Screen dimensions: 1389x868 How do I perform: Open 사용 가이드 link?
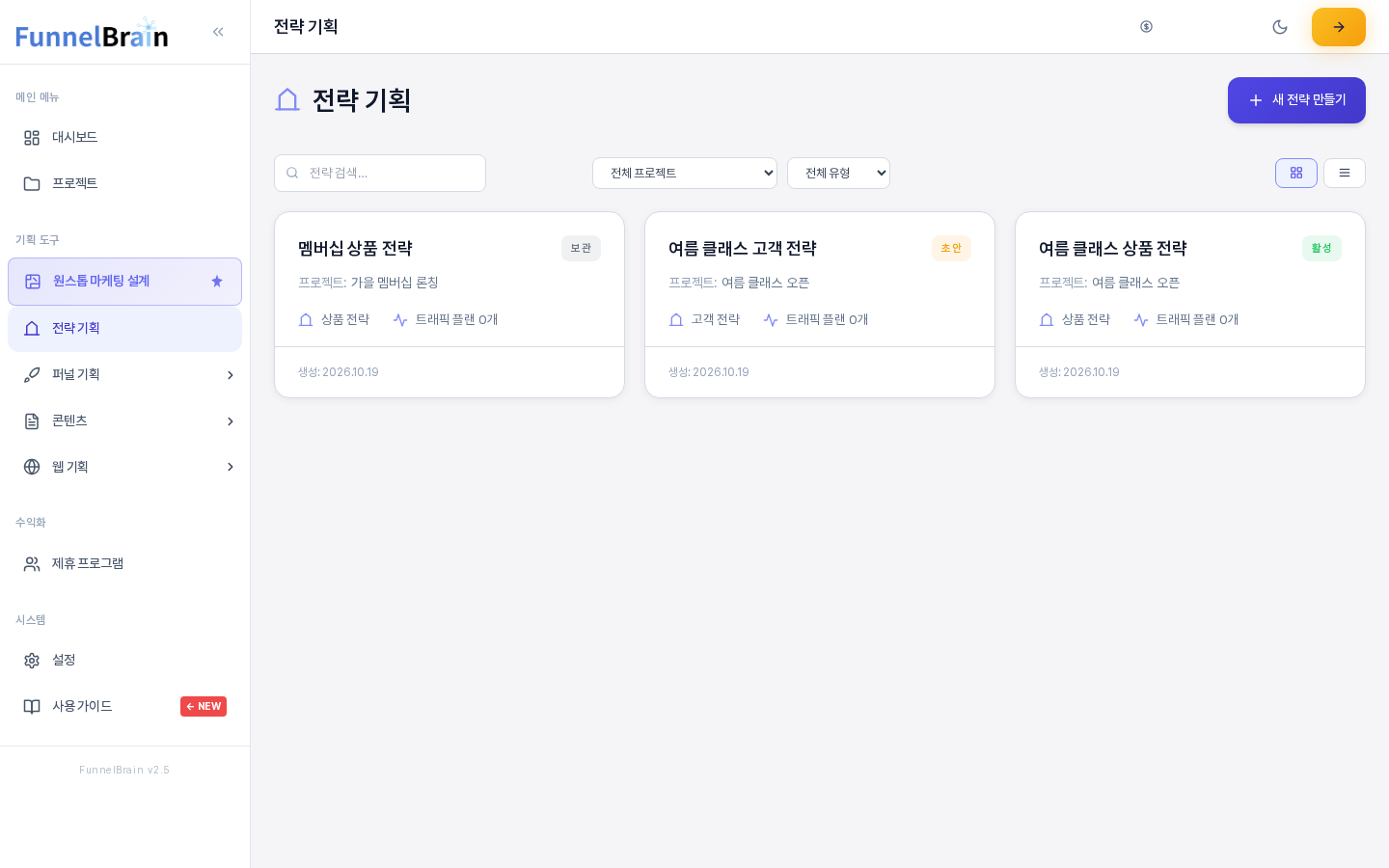(124, 707)
